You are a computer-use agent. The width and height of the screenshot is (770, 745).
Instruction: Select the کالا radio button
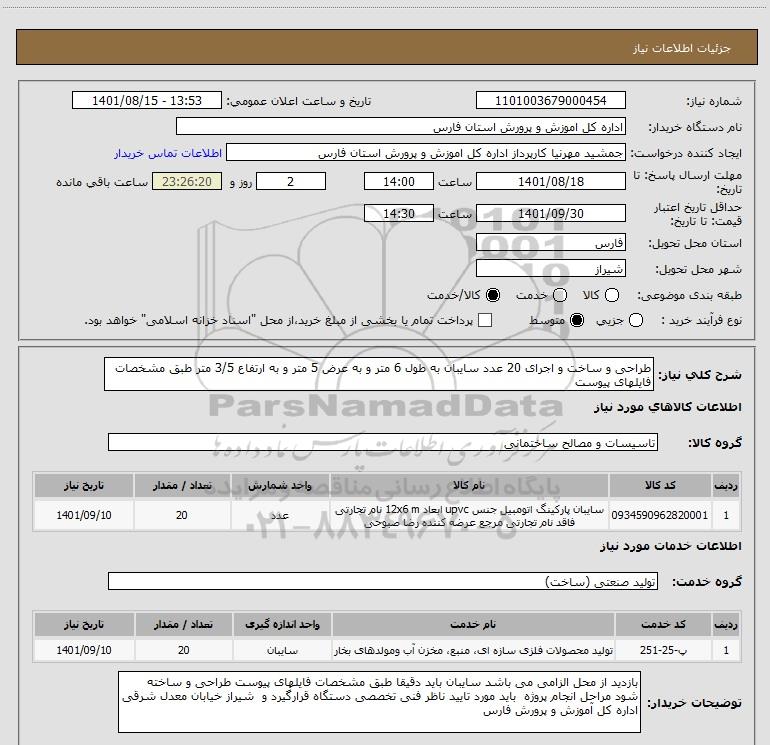pos(612,295)
